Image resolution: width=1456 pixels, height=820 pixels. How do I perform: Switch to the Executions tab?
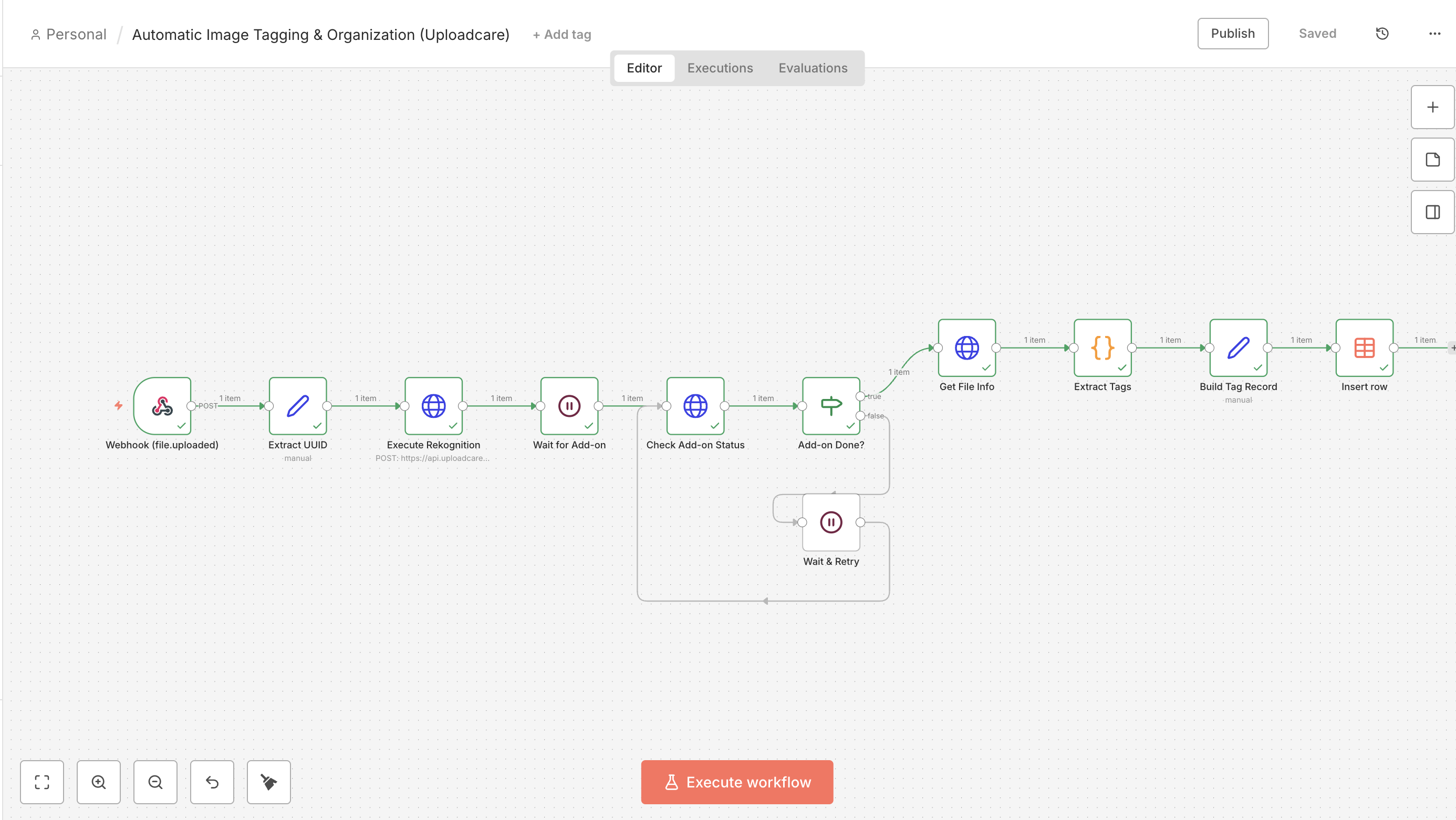tap(720, 68)
